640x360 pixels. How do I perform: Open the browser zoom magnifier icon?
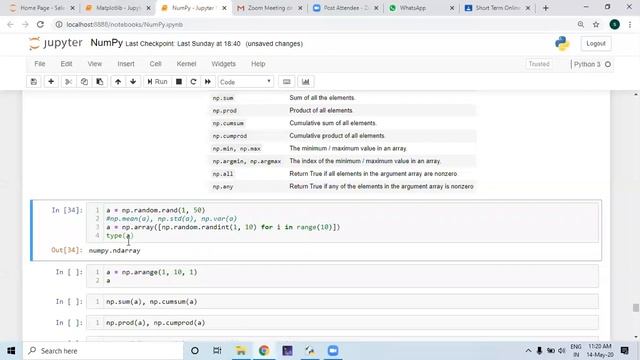coord(580,24)
